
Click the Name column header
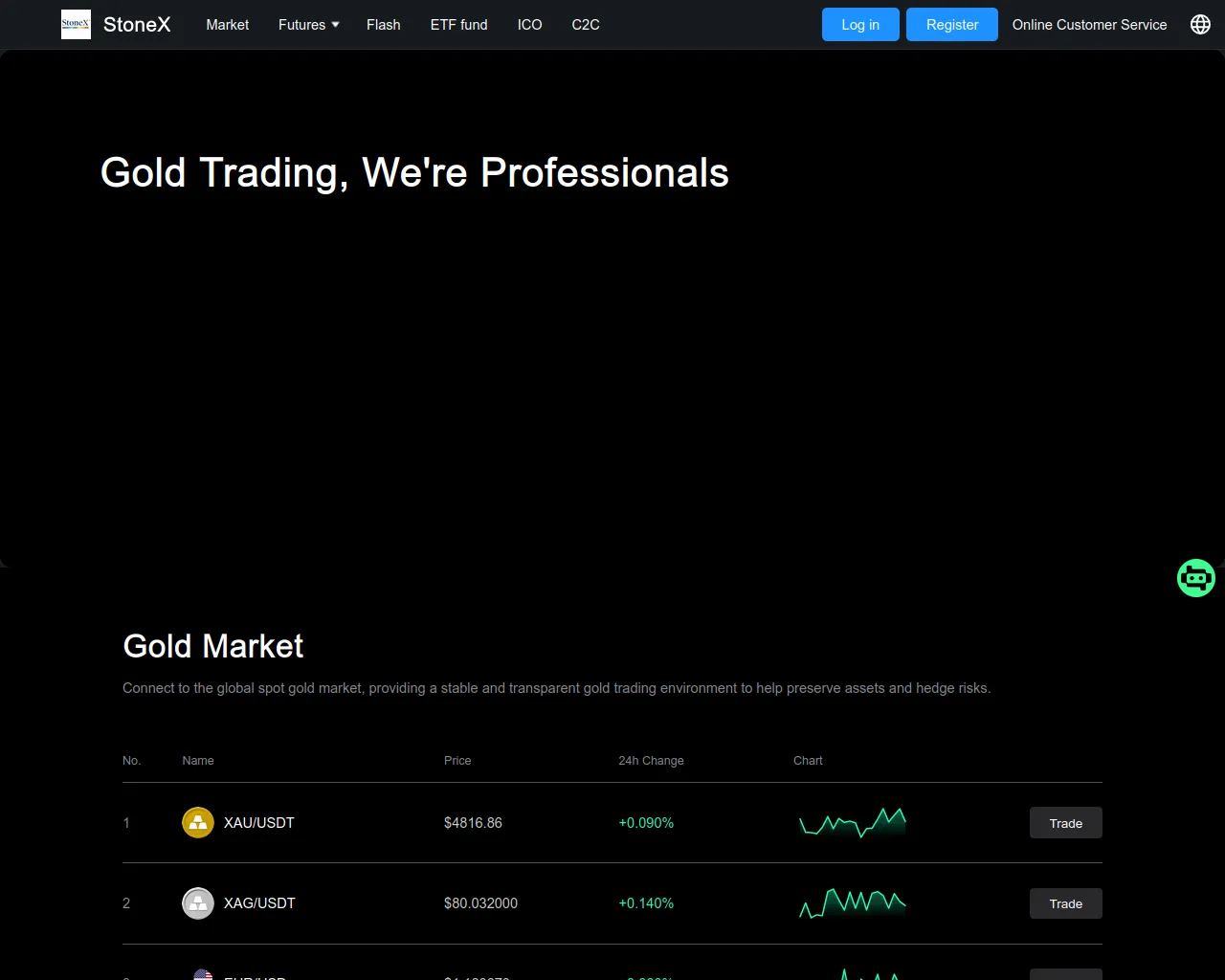(198, 761)
